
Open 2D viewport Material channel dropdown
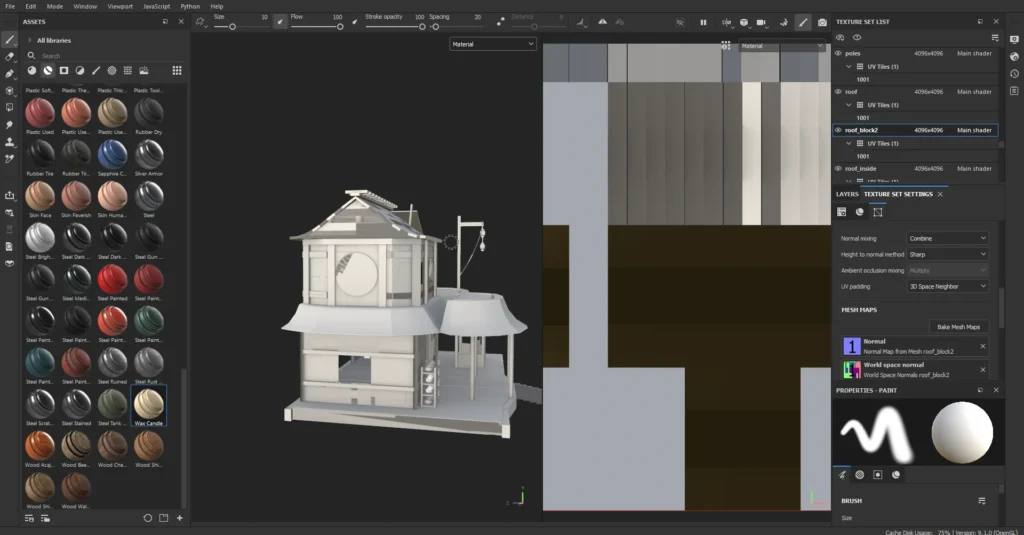tap(782, 46)
